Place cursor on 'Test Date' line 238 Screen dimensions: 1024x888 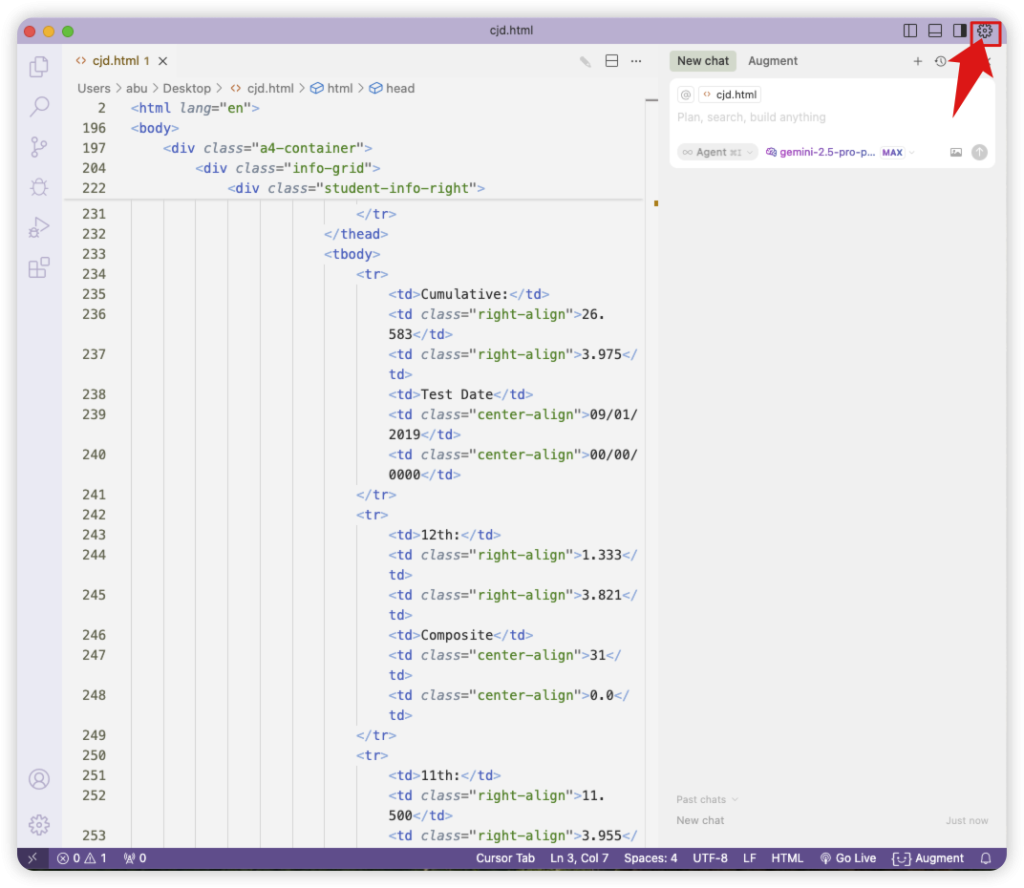[456, 394]
